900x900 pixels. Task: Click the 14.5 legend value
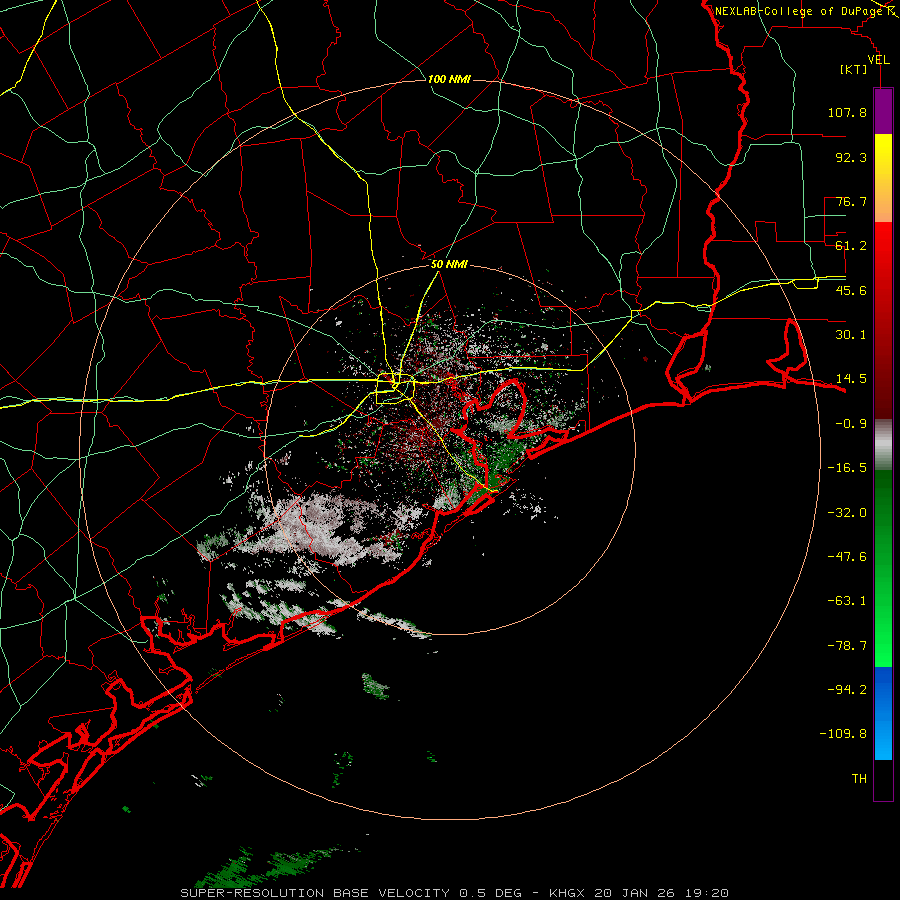pos(851,379)
